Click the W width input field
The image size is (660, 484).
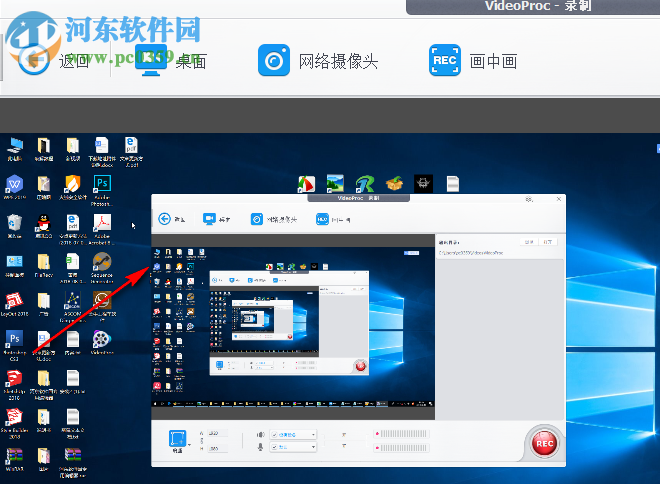pos(217,433)
